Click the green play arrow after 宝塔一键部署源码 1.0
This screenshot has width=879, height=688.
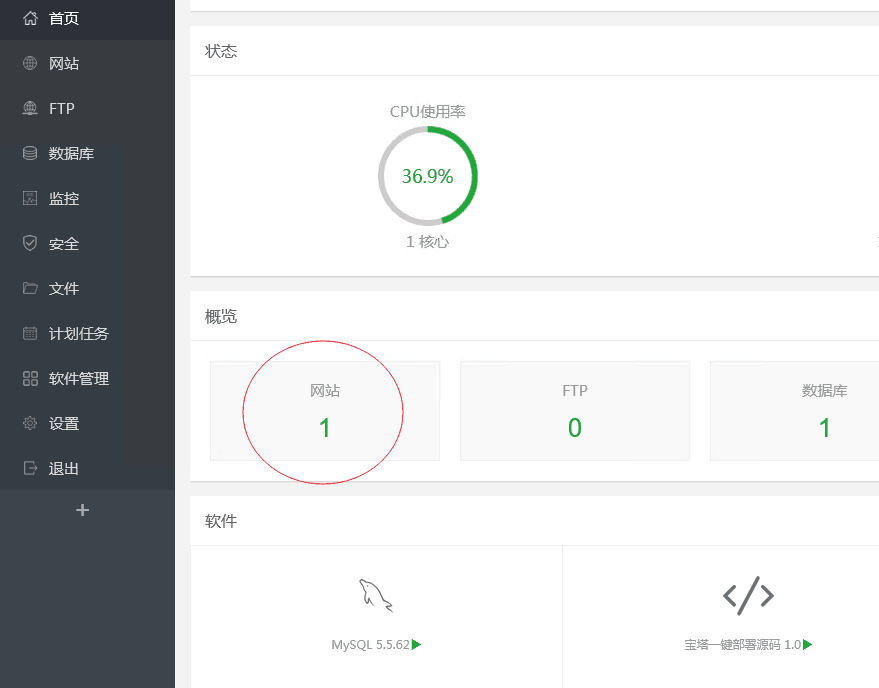[x=807, y=645]
